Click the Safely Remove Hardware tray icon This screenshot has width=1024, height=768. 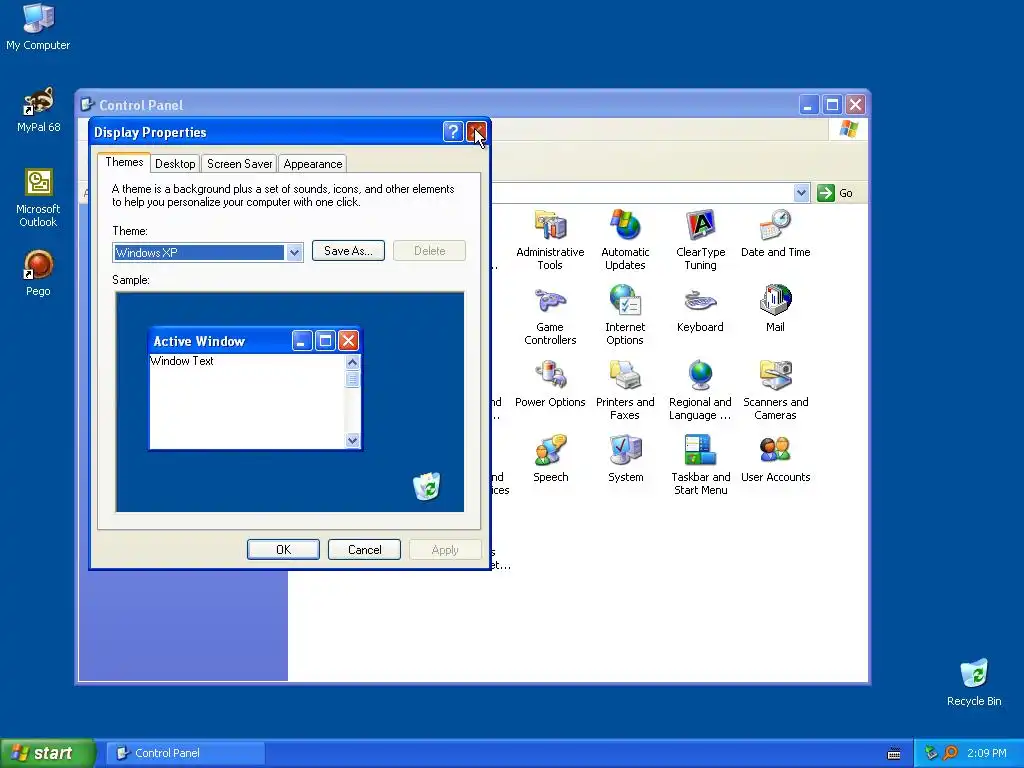click(x=931, y=753)
